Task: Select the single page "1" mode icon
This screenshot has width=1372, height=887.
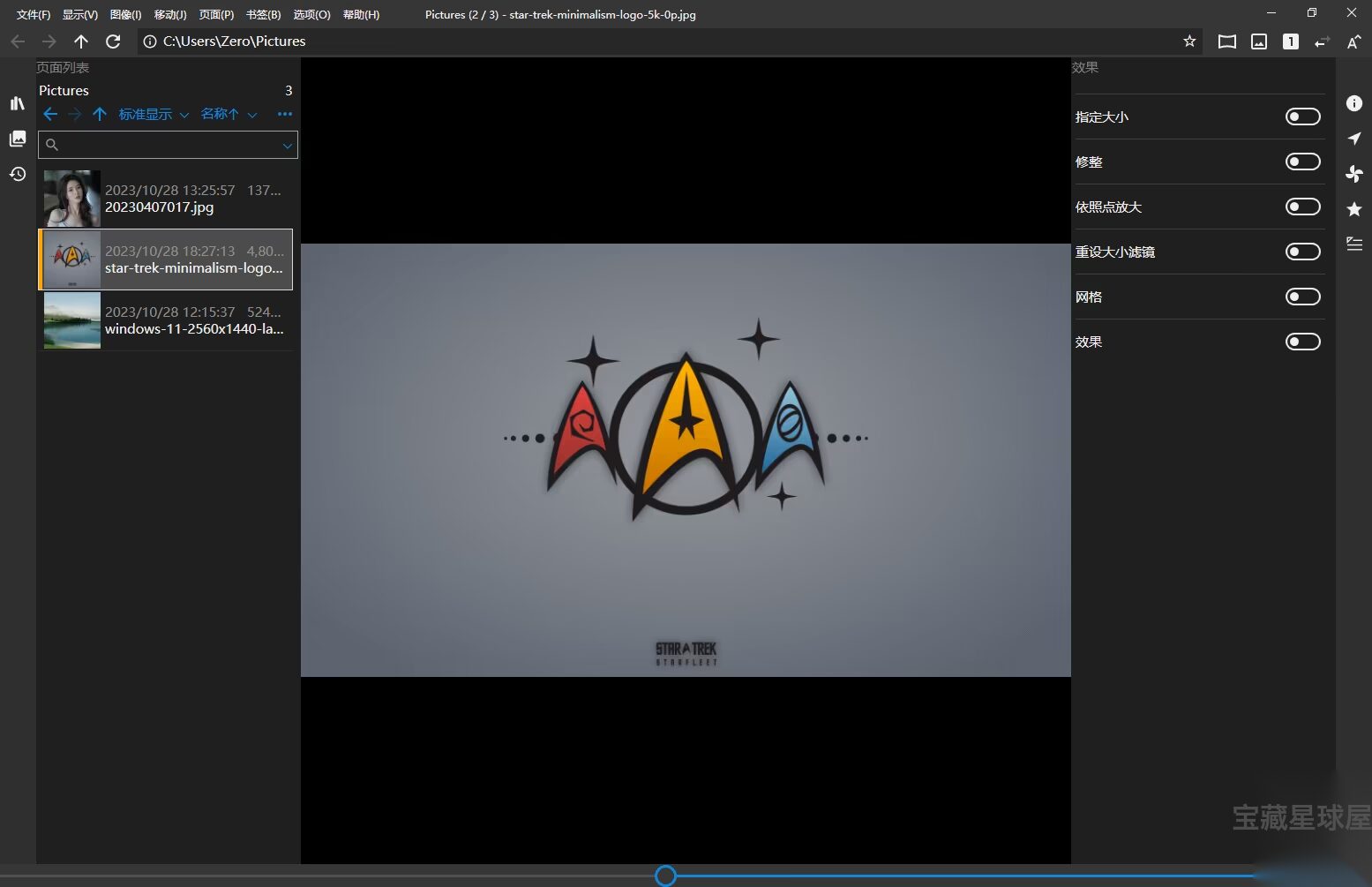Action: pyautogui.click(x=1291, y=41)
